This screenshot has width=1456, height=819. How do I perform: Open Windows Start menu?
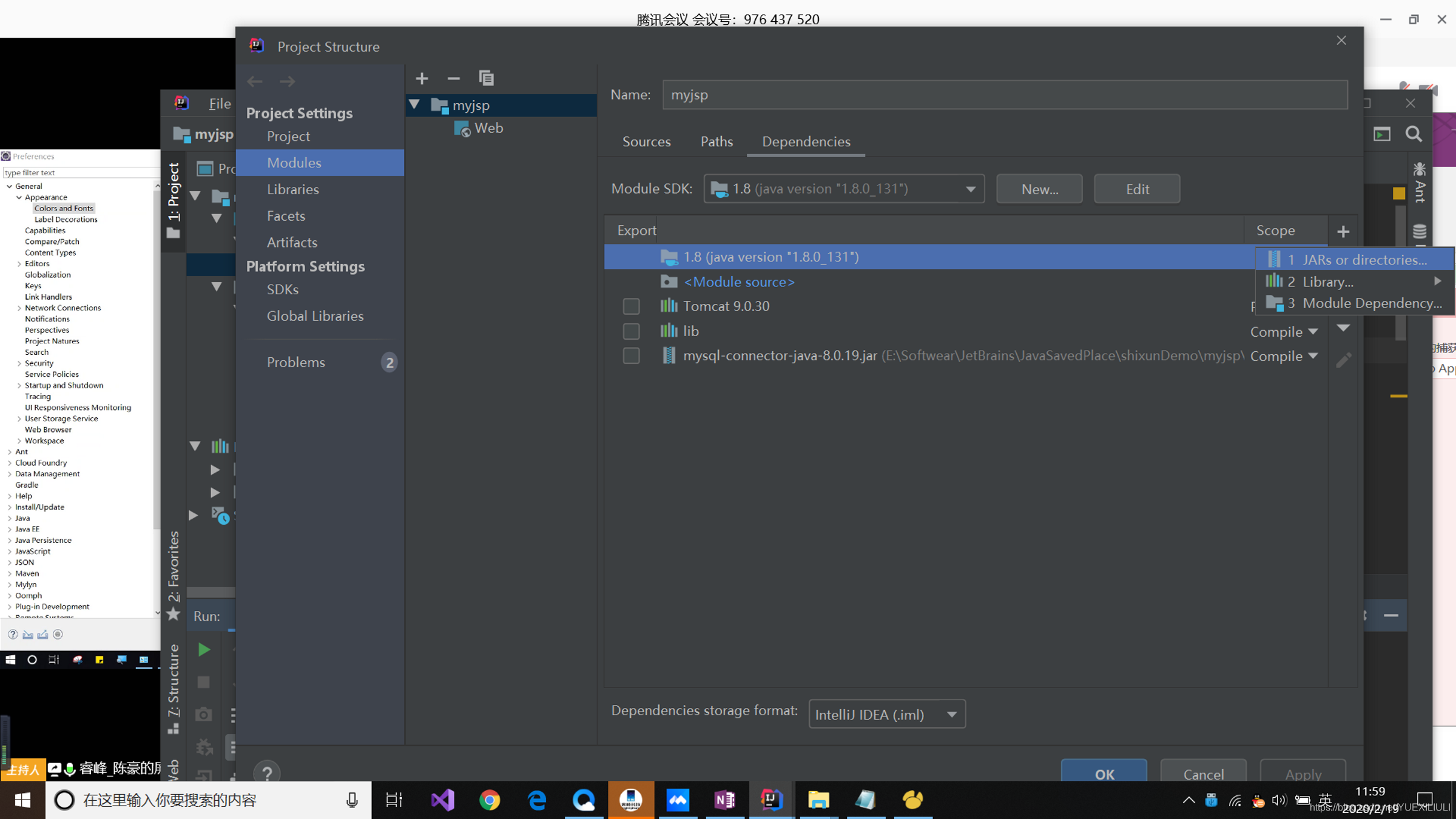click(22, 800)
